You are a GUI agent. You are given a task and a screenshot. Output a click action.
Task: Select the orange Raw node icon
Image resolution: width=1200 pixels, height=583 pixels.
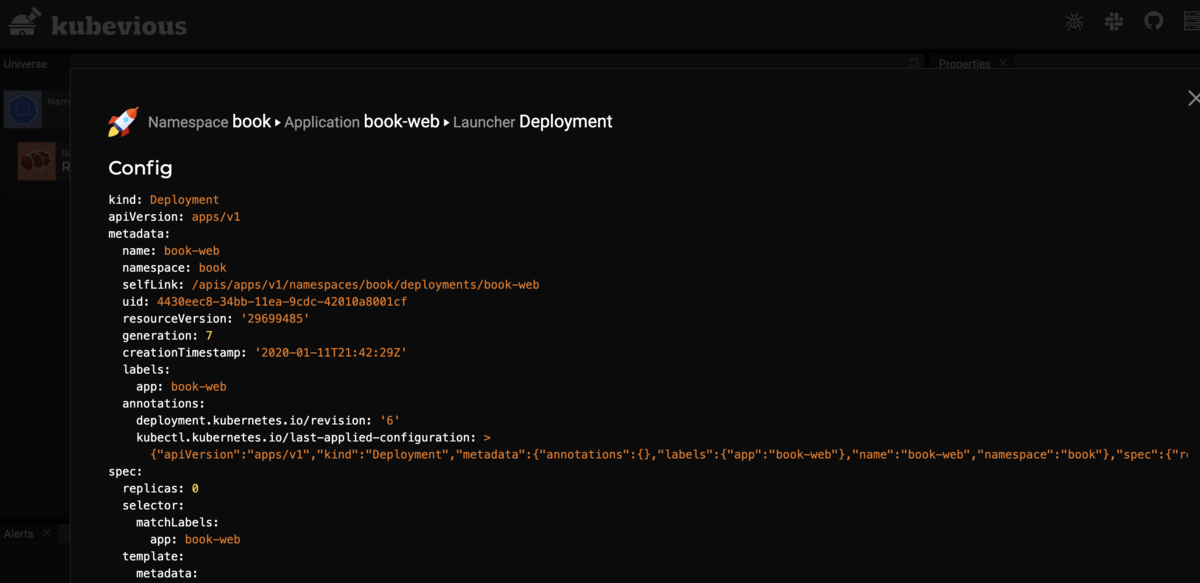click(37, 160)
